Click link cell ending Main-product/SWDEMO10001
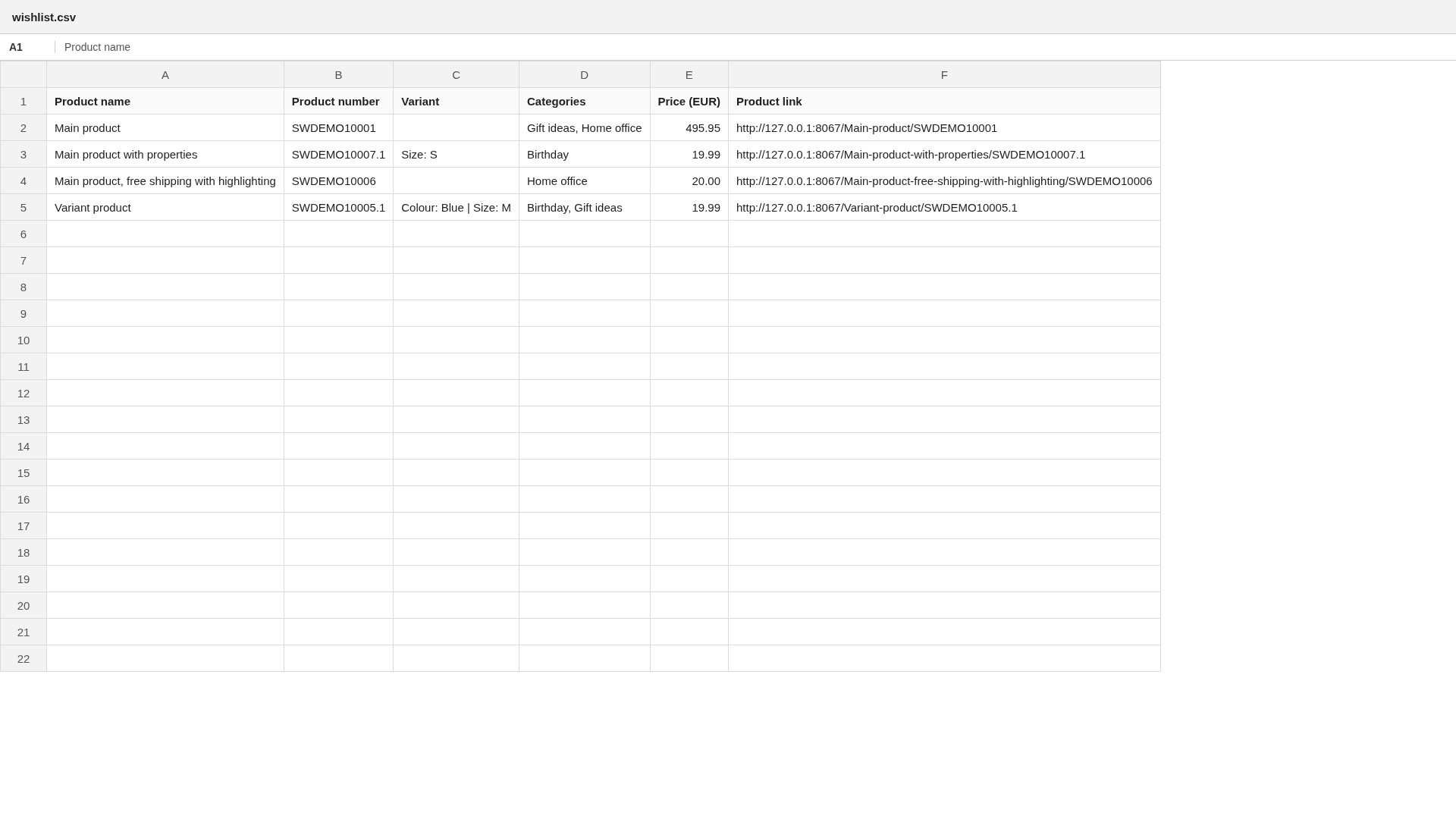The width and height of the screenshot is (1456, 819). point(944,127)
